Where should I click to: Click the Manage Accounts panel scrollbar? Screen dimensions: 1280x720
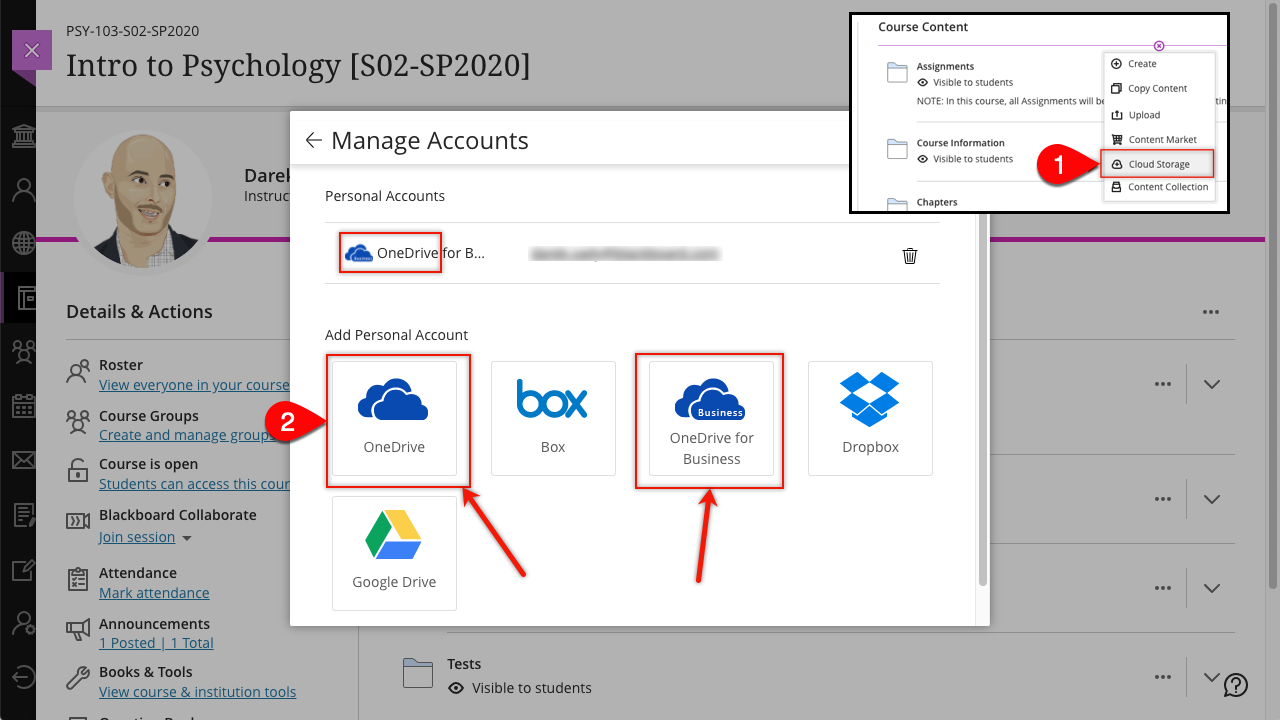tap(982, 400)
